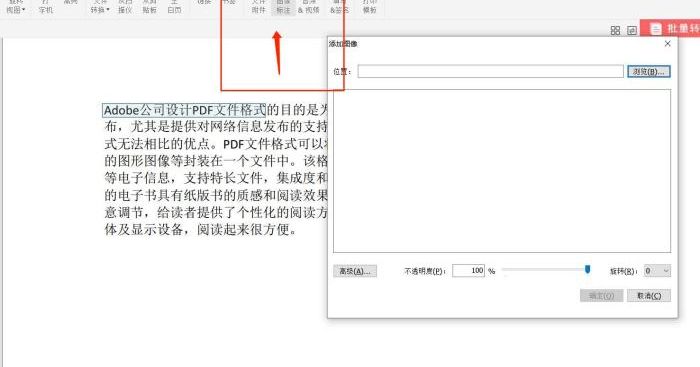700x367 pixels.
Task: Close the 添加图像 dialog
Action: [x=667, y=43]
